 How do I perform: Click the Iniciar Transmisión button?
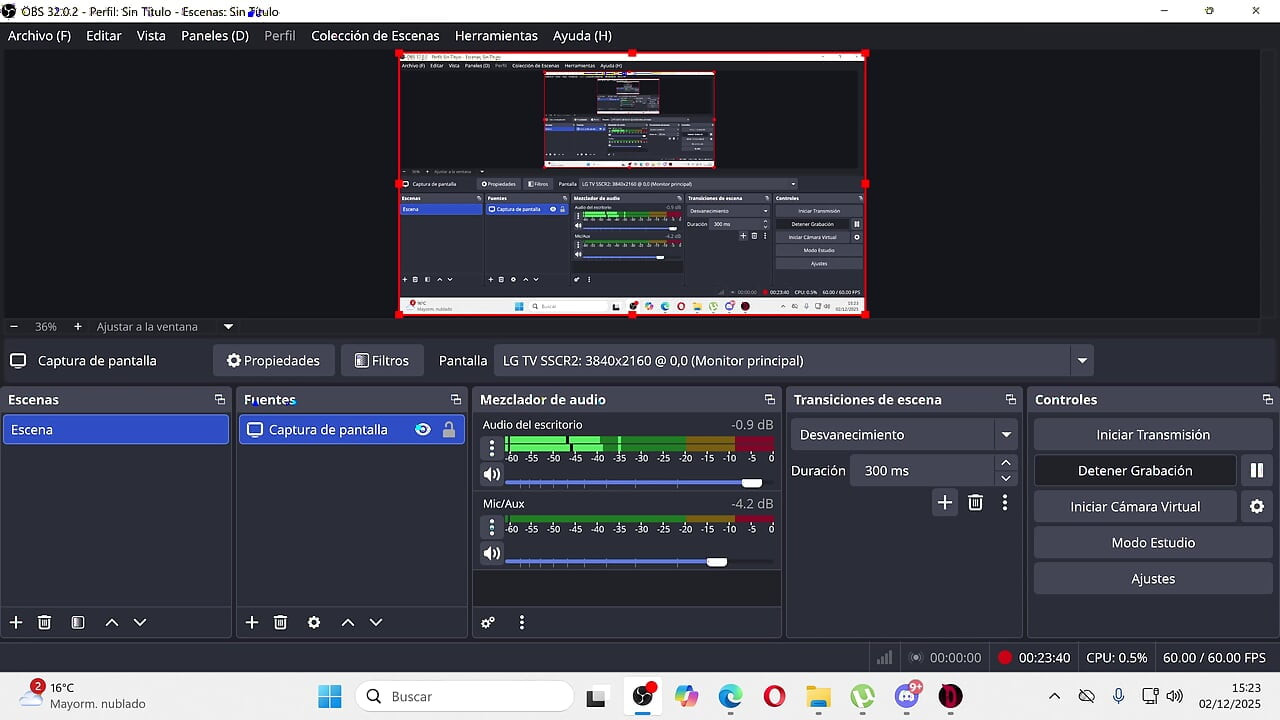1152,435
